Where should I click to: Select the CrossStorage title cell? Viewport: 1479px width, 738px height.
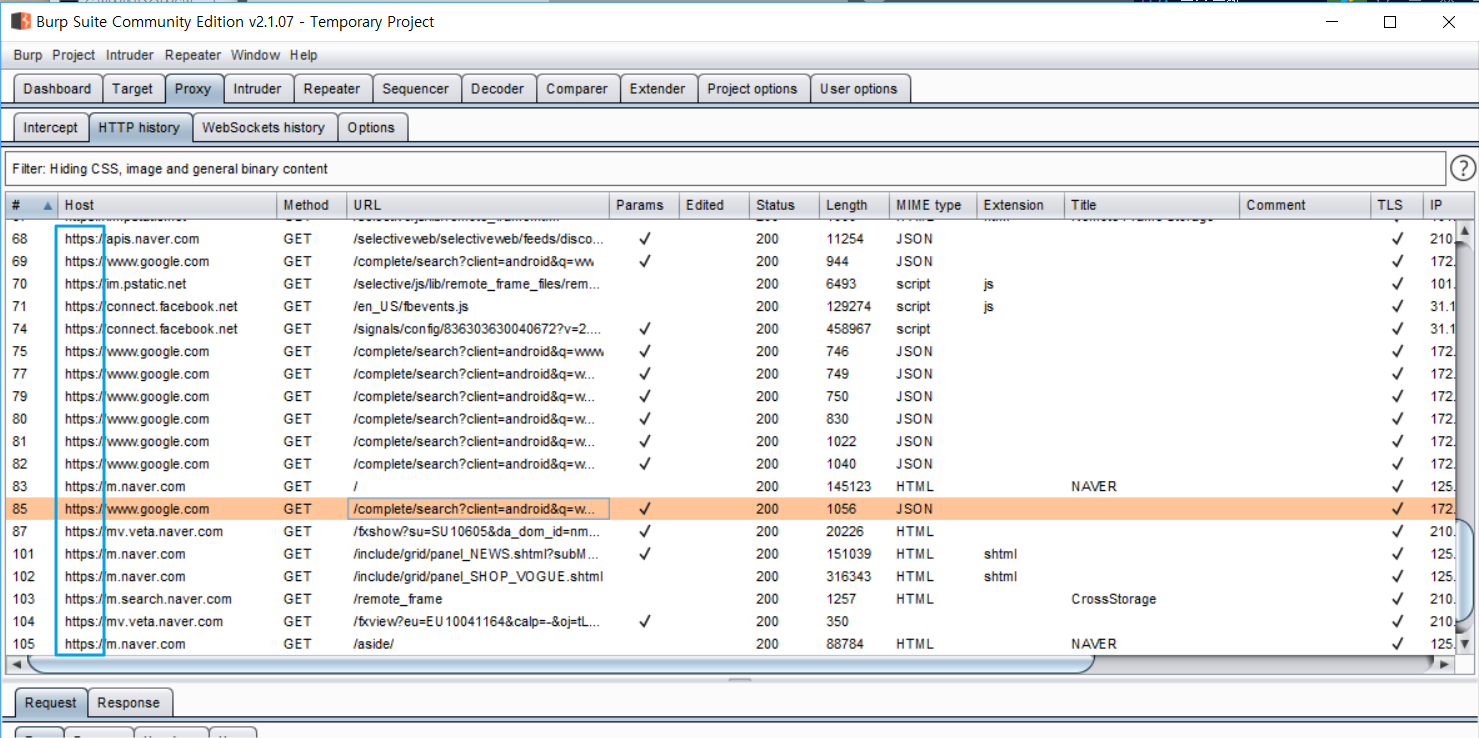(1151, 599)
